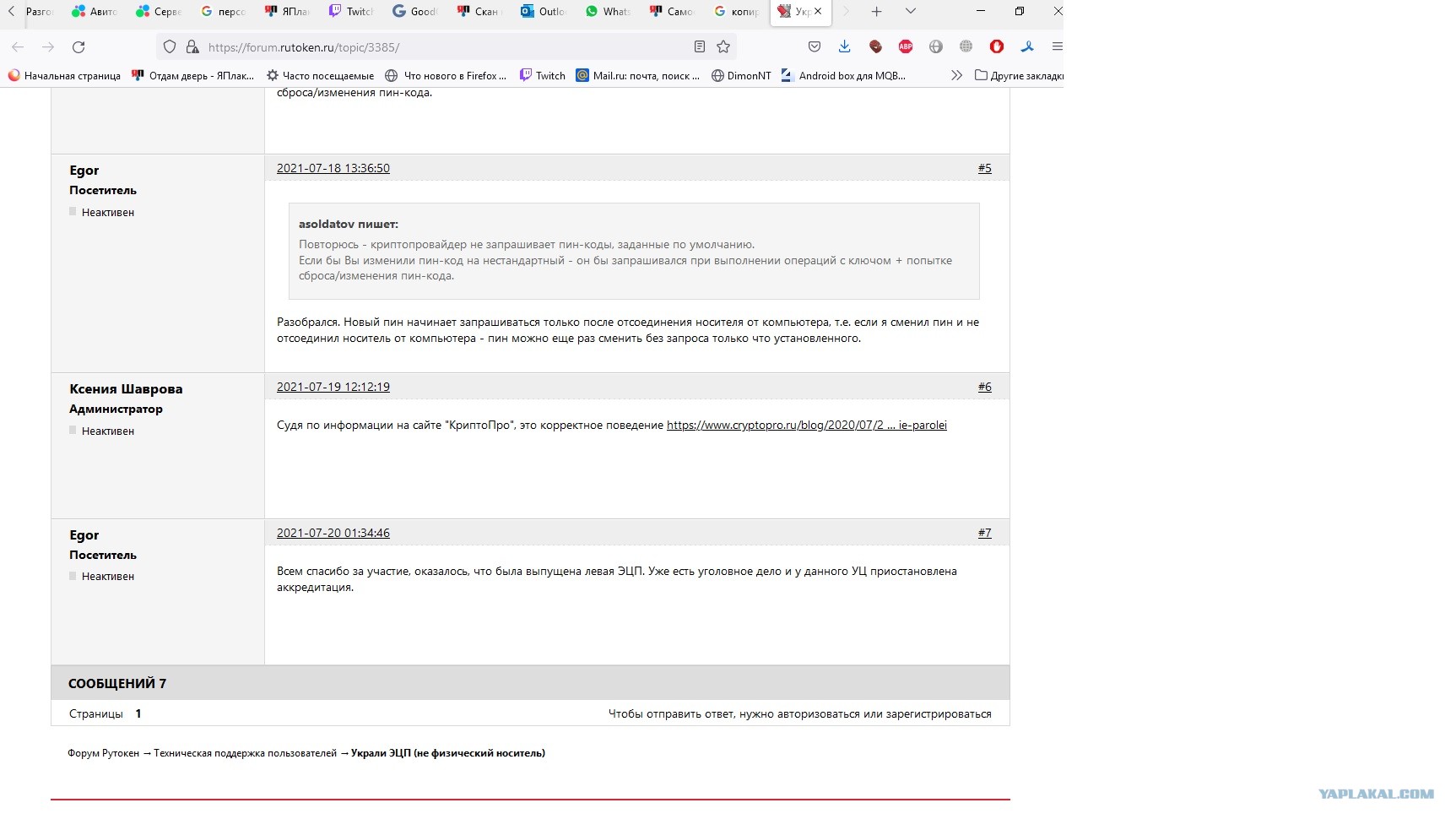Open the Другие закладки bookmarks folder
Screen dimensions: 1456x819
point(1019,76)
